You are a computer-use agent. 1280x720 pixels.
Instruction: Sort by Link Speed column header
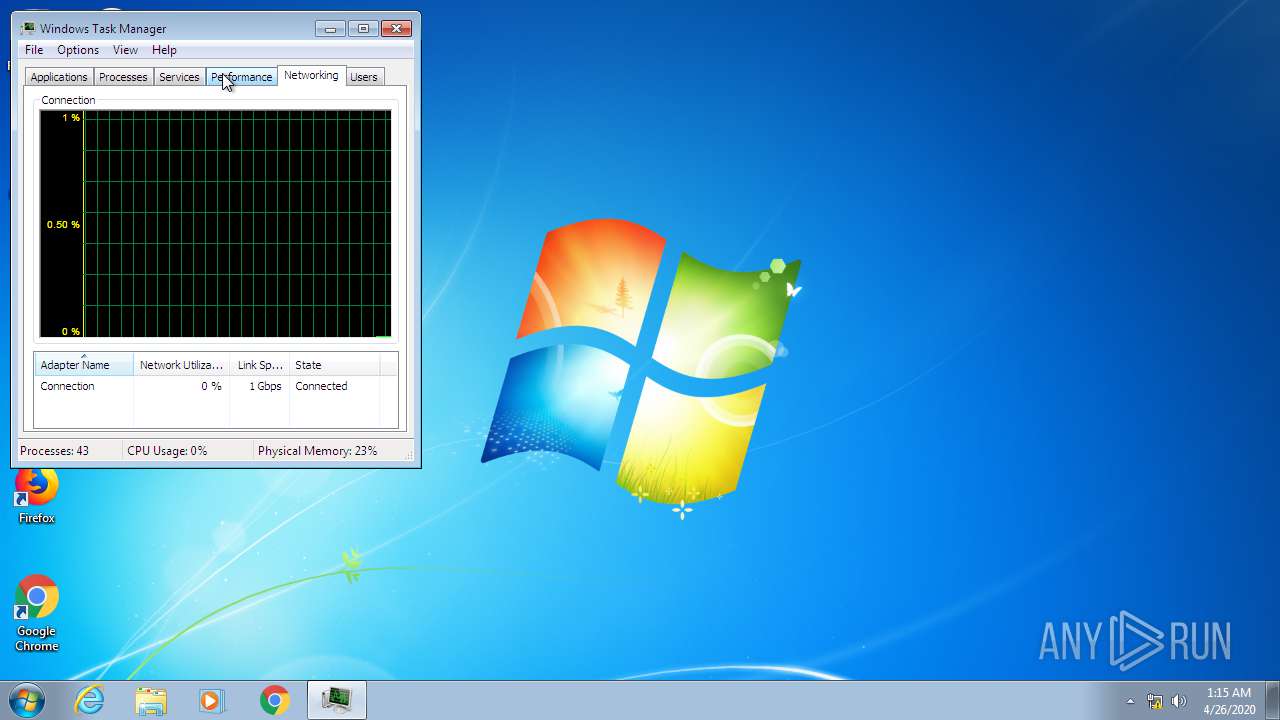(x=260, y=365)
